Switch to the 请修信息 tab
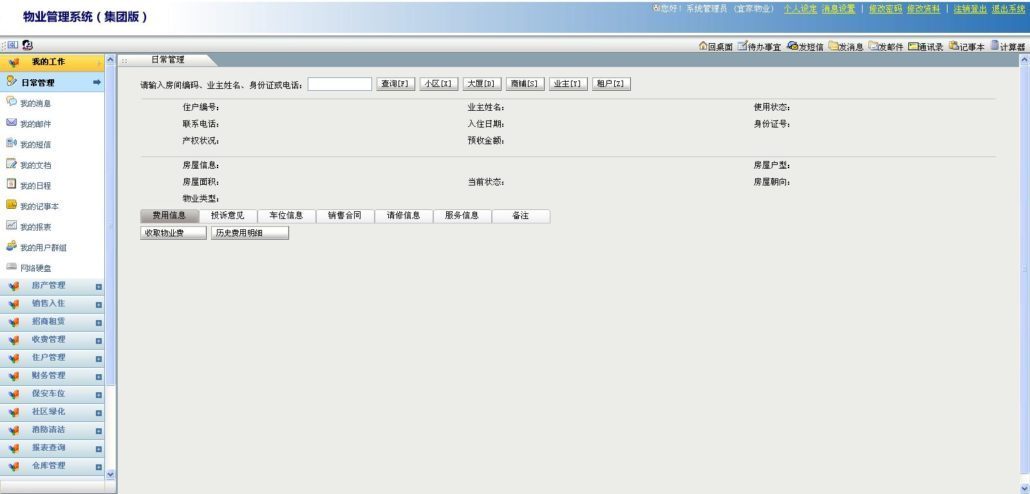The width and height of the screenshot is (1030, 494). [403, 215]
